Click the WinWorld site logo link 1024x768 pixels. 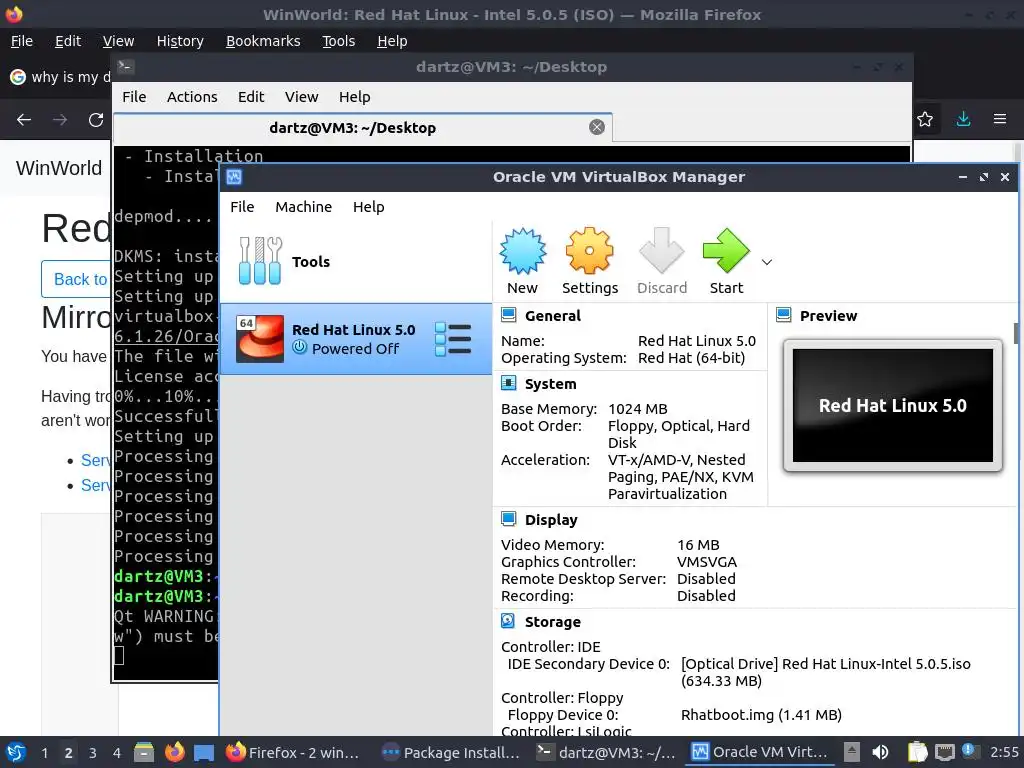tap(59, 168)
